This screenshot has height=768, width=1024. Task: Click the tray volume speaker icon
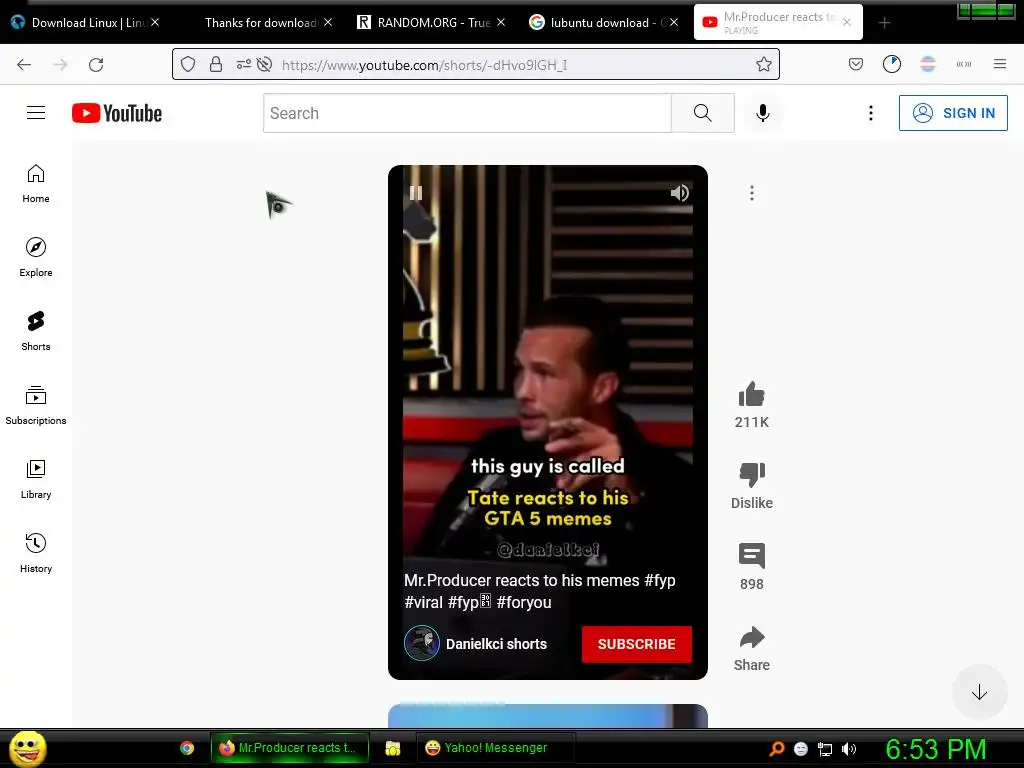(849, 748)
